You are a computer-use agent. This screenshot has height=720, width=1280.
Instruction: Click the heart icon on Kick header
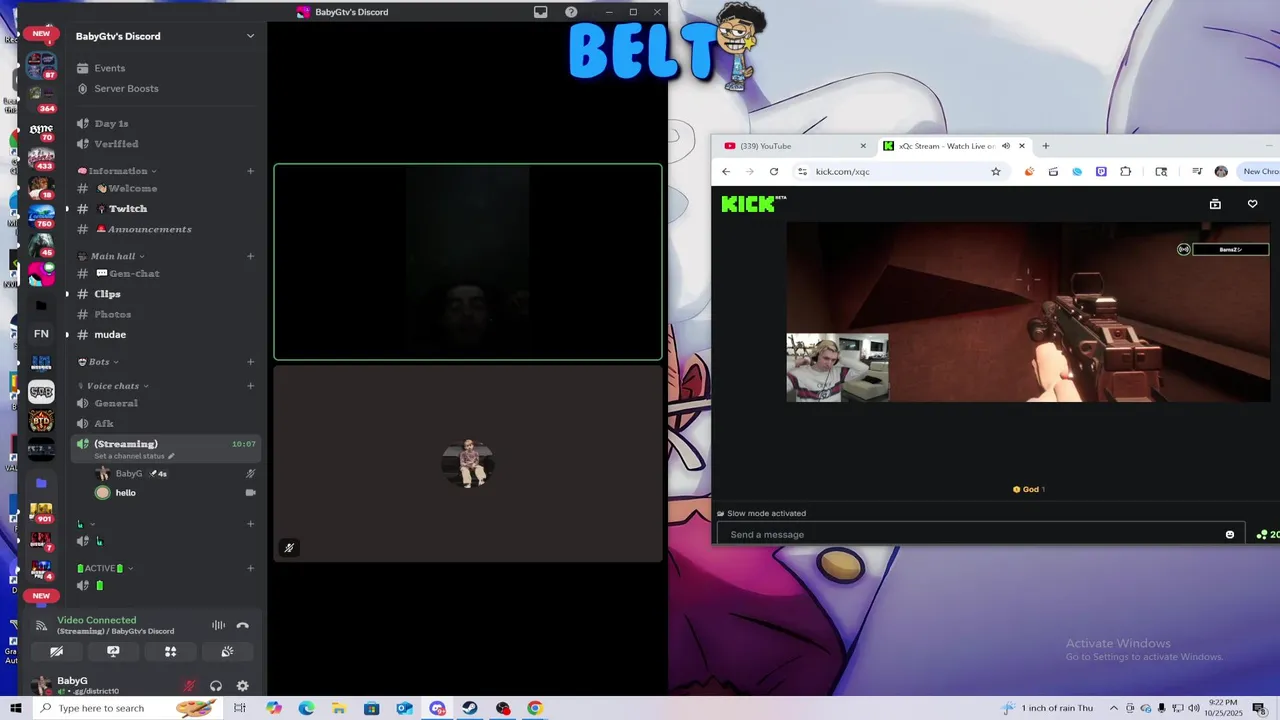pos(1252,204)
